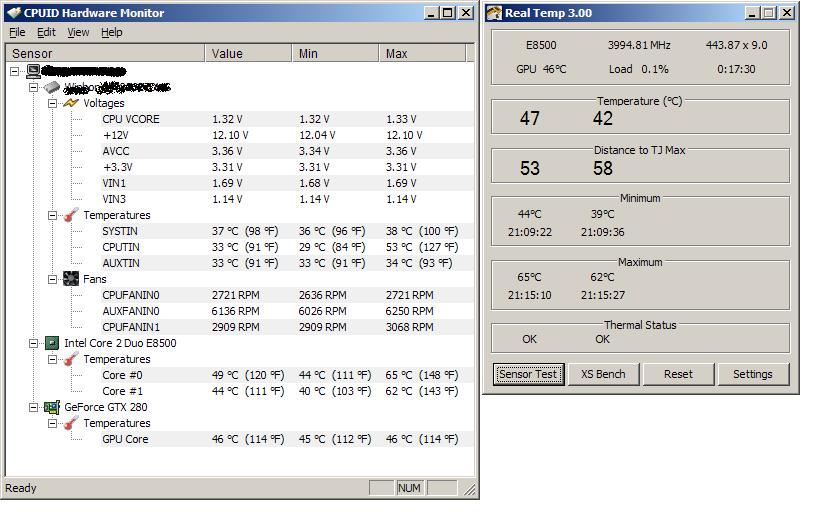Click the Value column header
This screenshot has width=824, height=513.
(x=248, y=54)
